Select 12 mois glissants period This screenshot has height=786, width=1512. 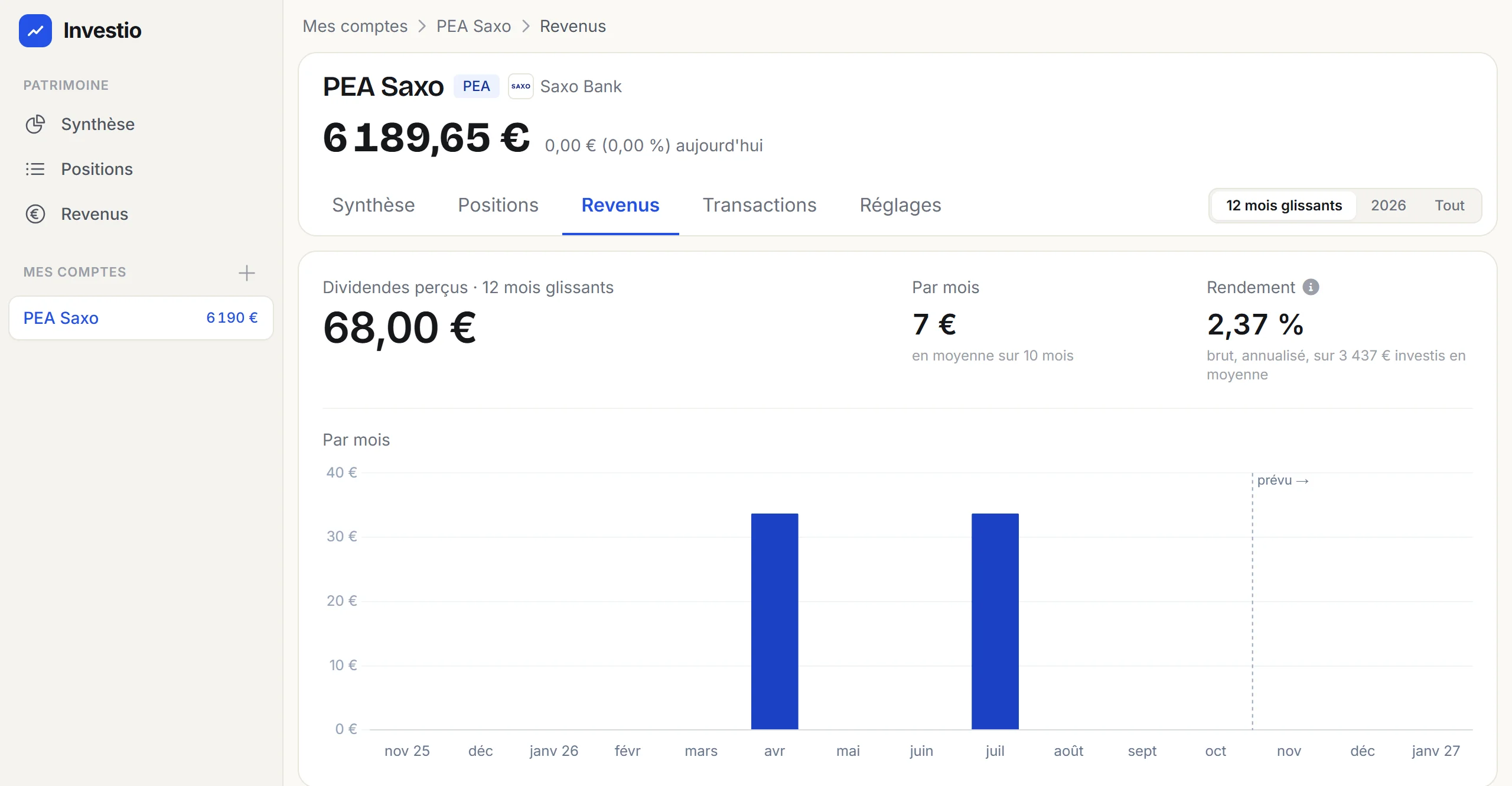[1284, 205]
